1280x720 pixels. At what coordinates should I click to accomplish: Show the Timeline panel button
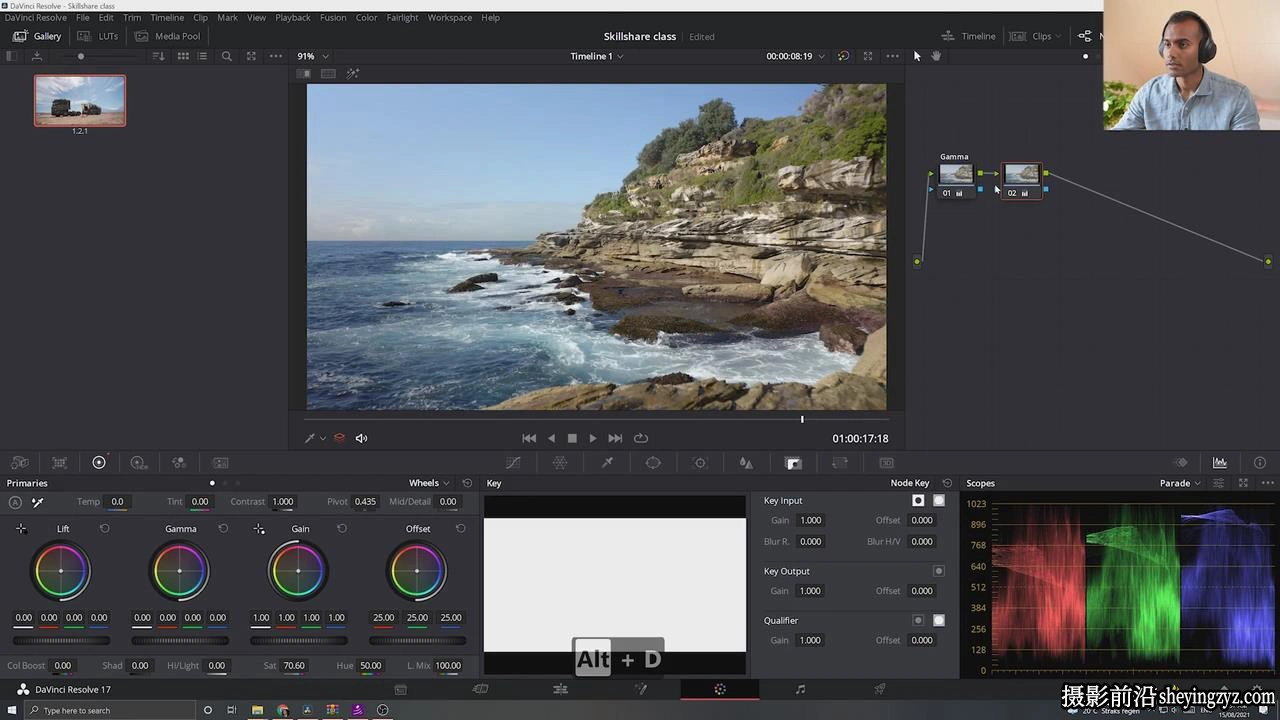[x=969, y=36]
